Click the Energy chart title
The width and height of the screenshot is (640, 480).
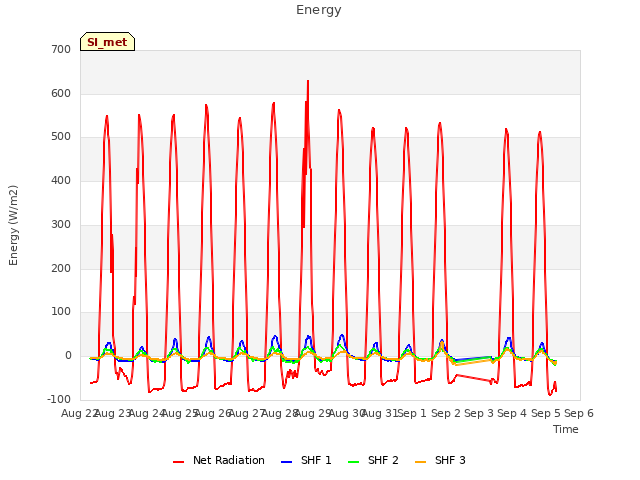point(319,10)
